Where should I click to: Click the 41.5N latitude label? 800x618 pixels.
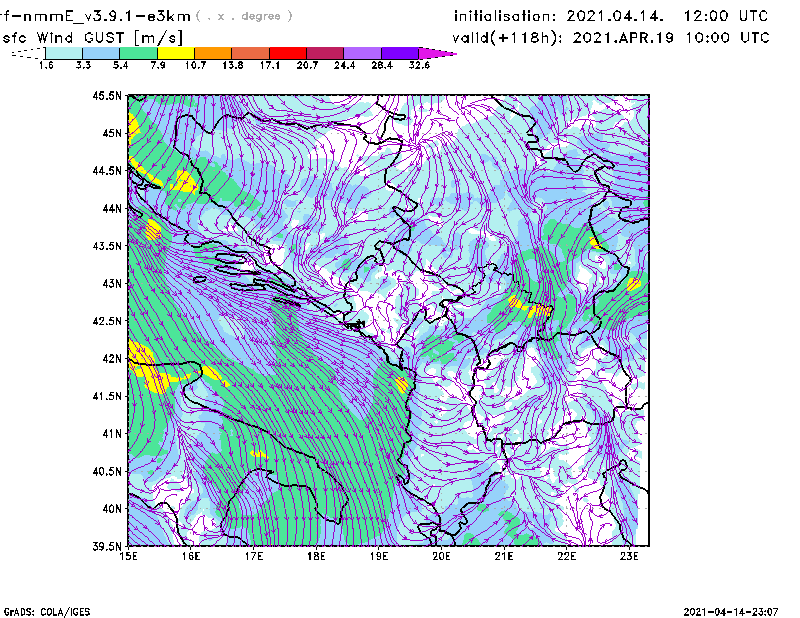click(x=107, y=396)
